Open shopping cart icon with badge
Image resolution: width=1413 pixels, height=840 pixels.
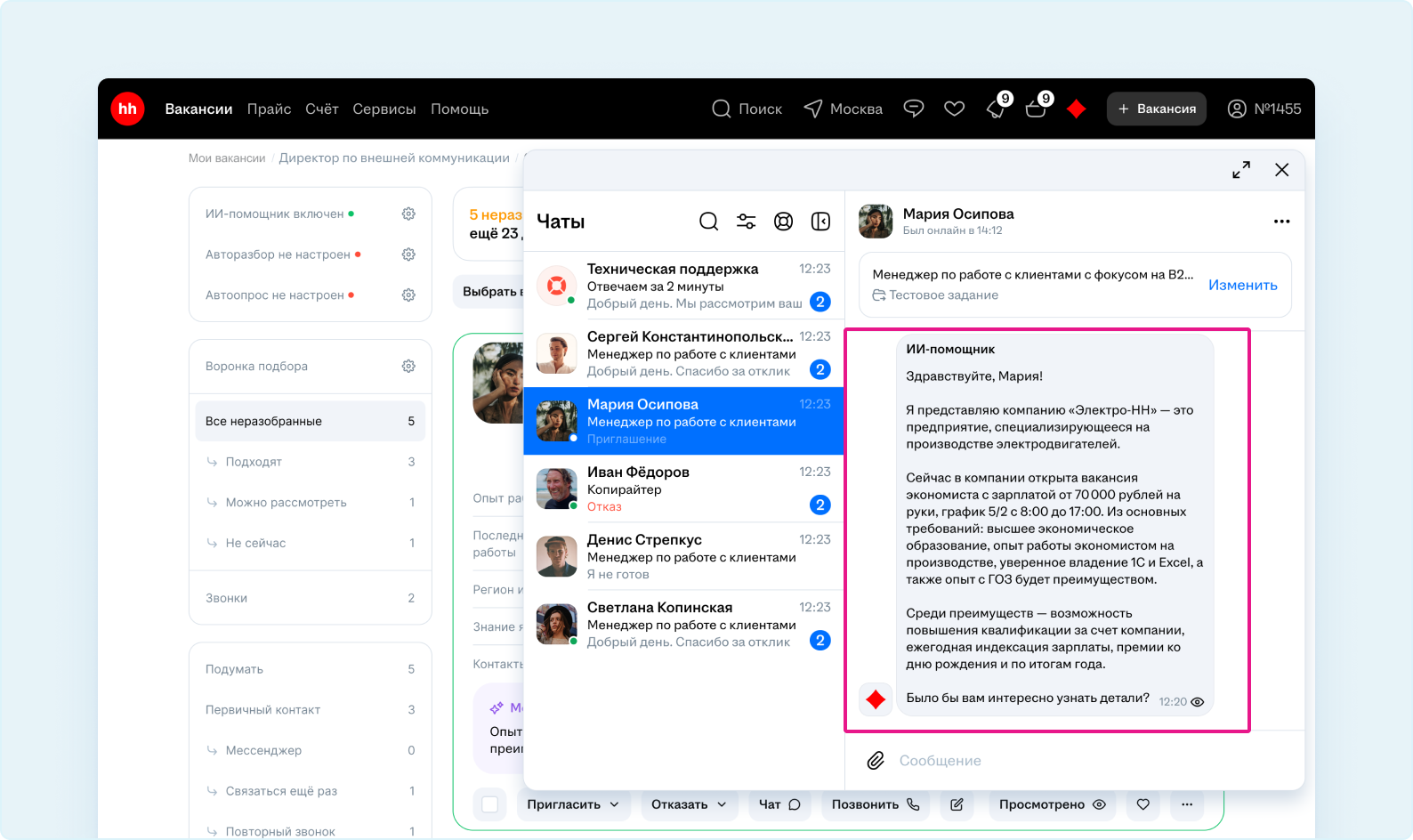tap(1036, 109)
